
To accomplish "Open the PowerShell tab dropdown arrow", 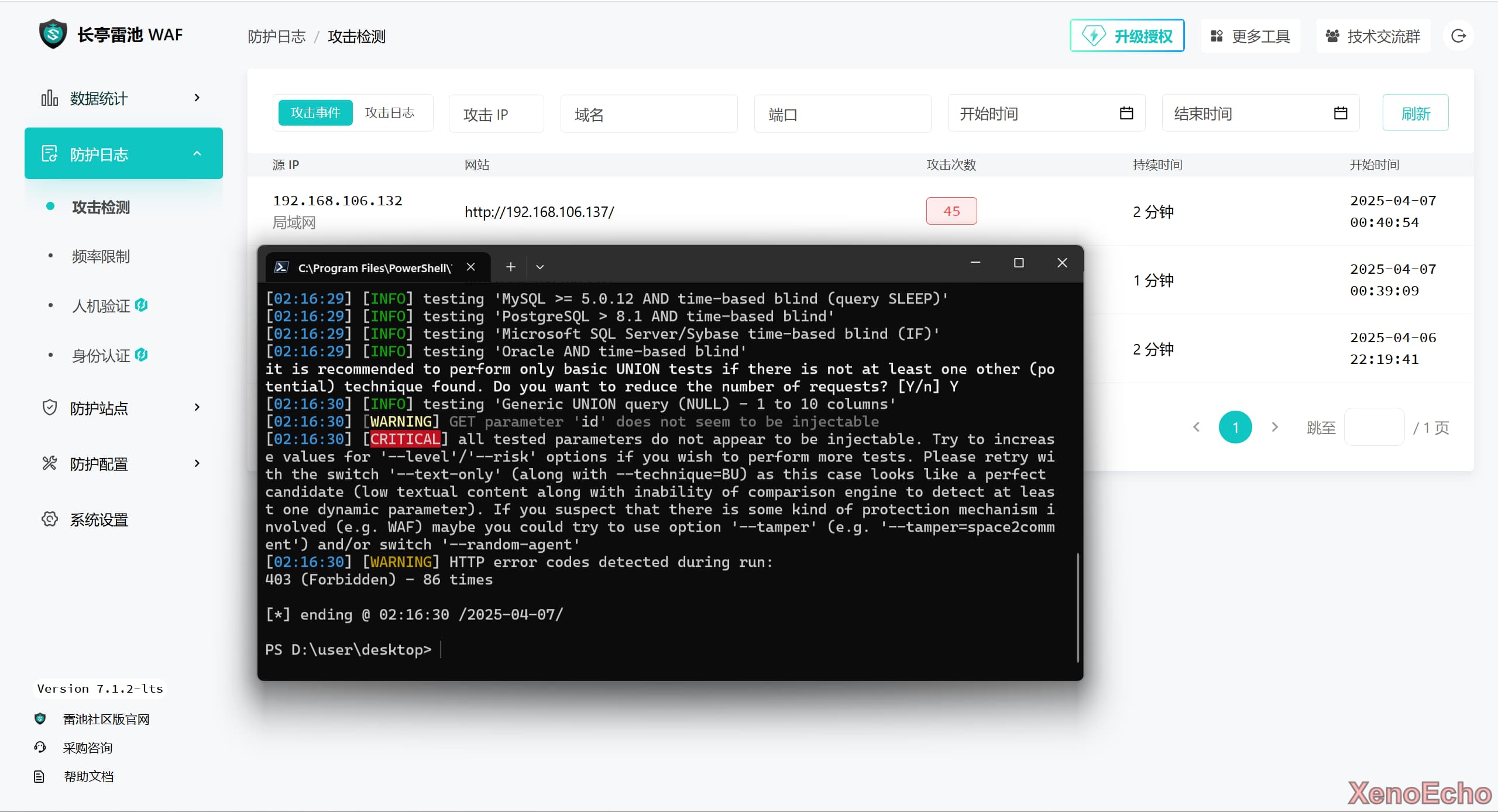I will pyautogui.click(x=540, y=267).
